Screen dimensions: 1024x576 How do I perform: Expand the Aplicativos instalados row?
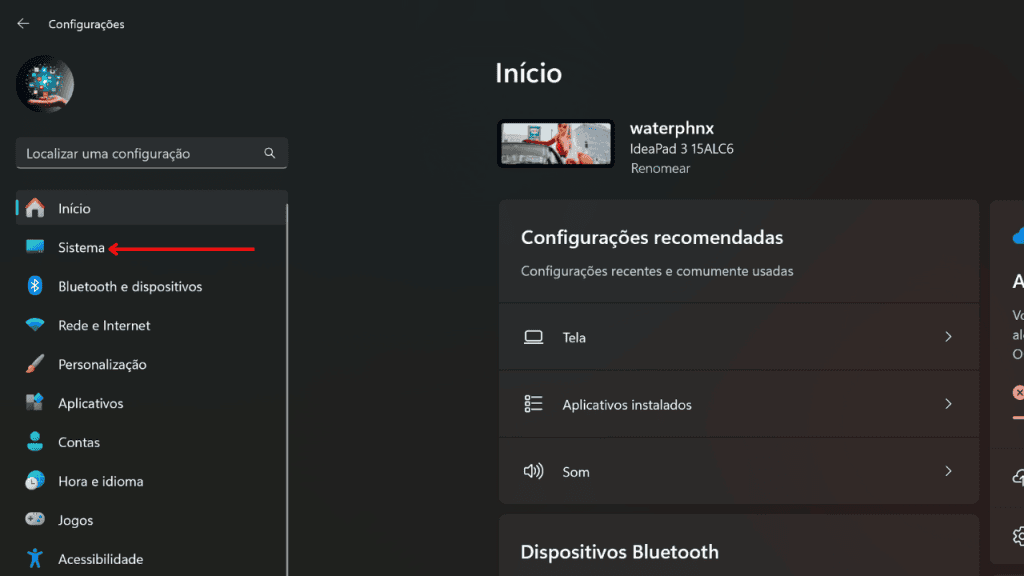point(948,404)
